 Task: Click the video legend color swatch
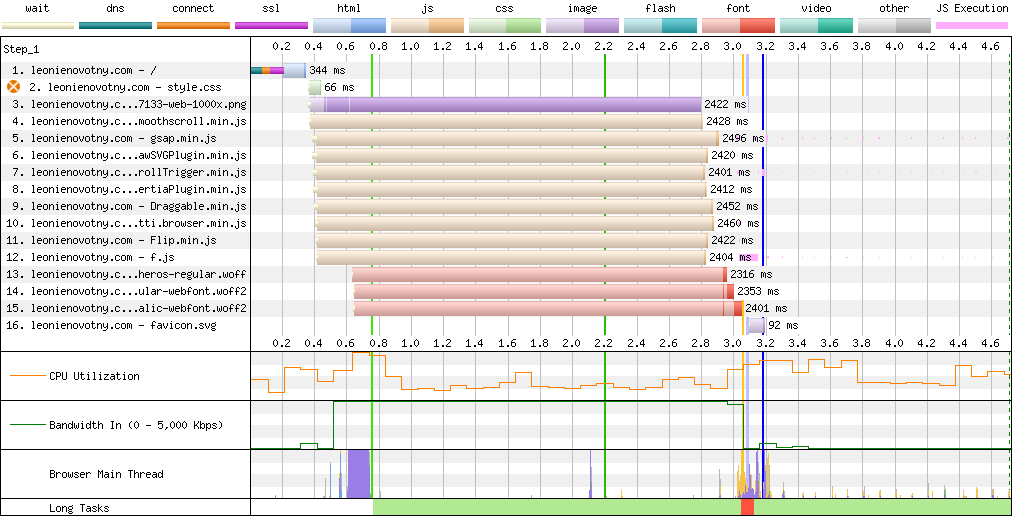(816, 25)
